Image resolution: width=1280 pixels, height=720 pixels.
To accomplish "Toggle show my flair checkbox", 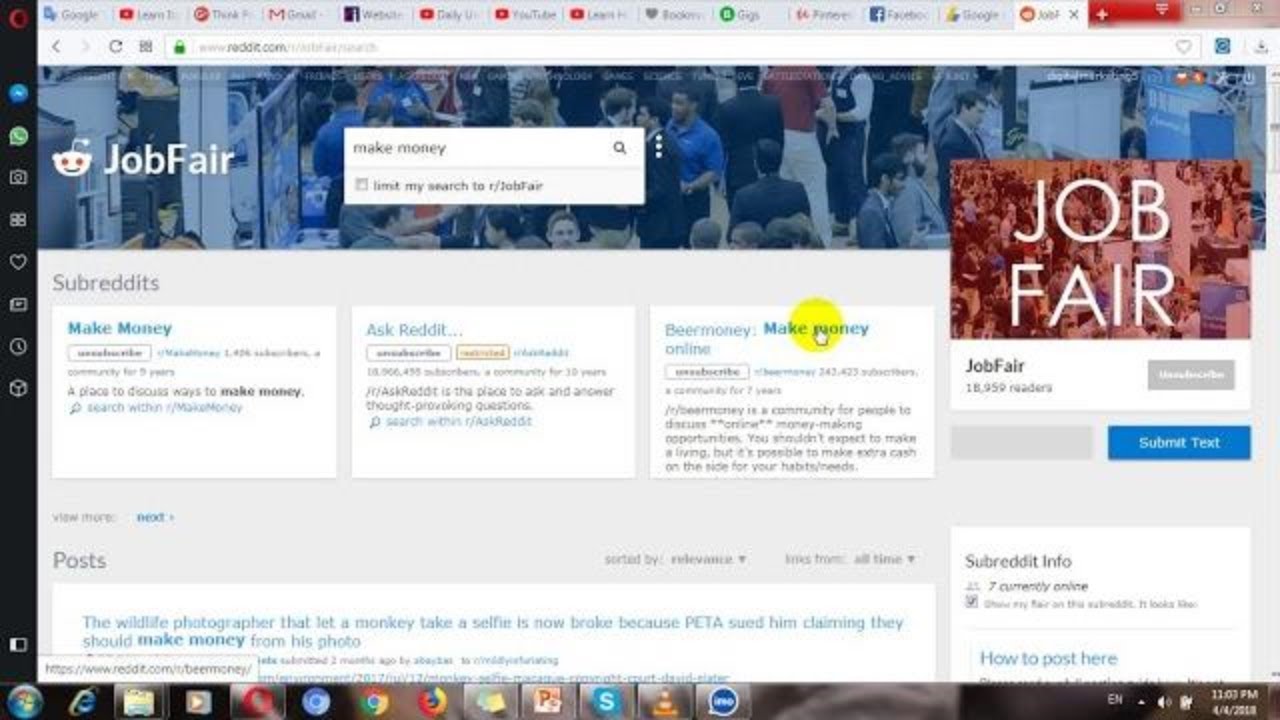I will point(972,602).
